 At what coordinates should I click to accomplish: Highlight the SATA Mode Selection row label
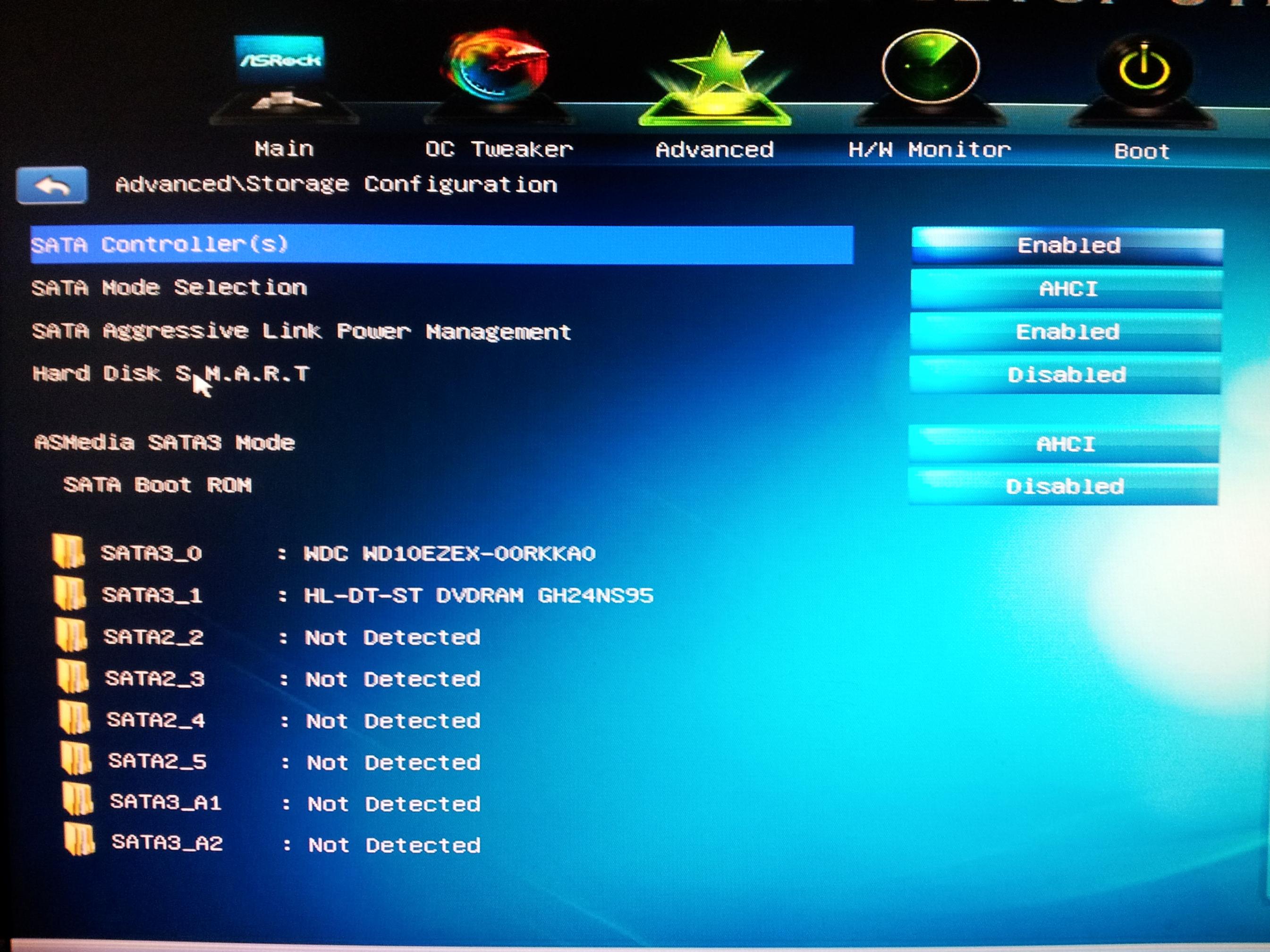[169, 287]
